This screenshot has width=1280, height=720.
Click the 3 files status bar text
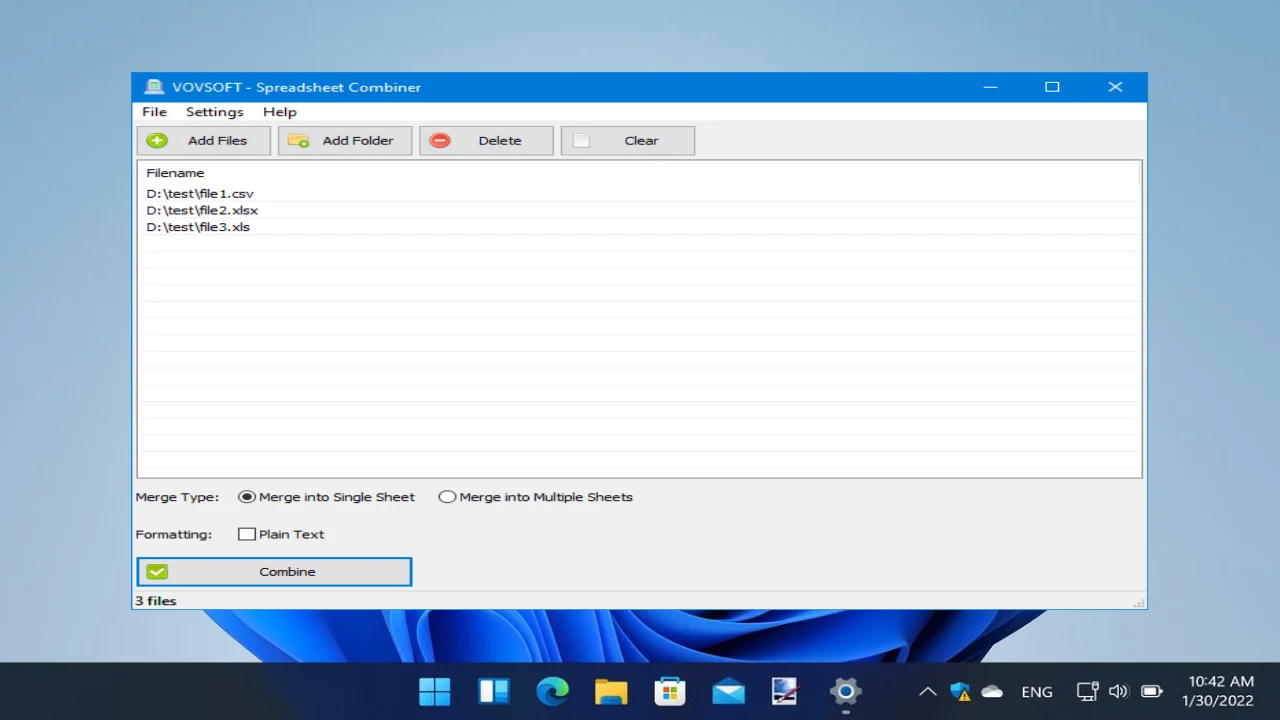coord(156,601)
